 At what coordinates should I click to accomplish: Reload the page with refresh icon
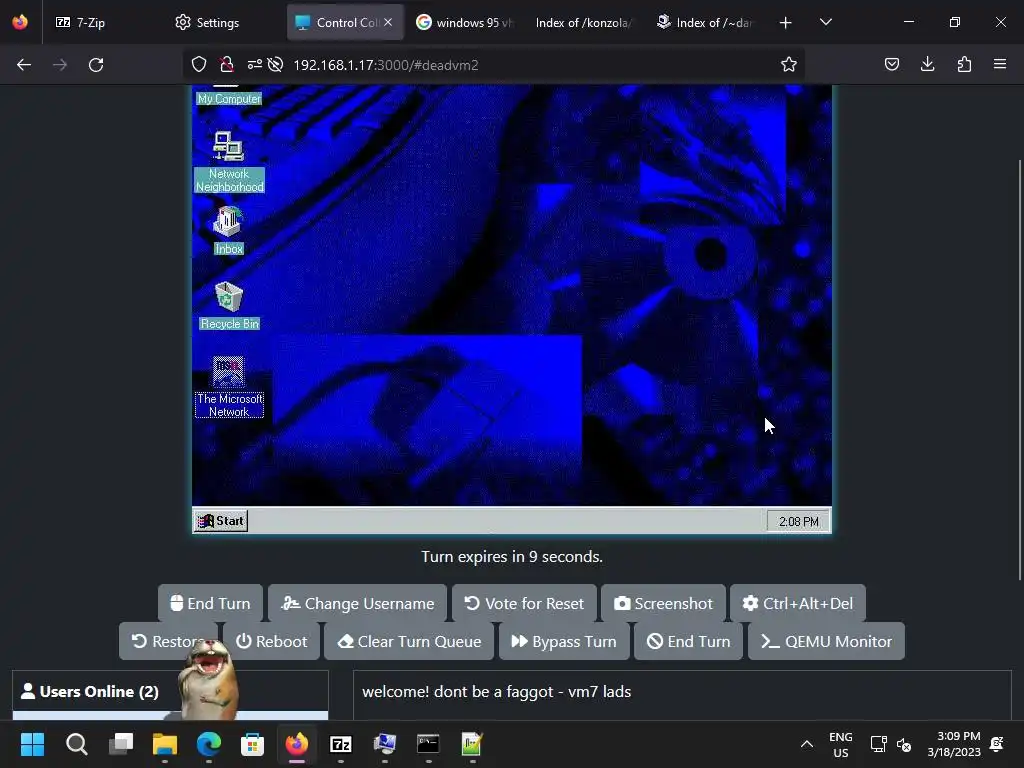coord(96,65)
